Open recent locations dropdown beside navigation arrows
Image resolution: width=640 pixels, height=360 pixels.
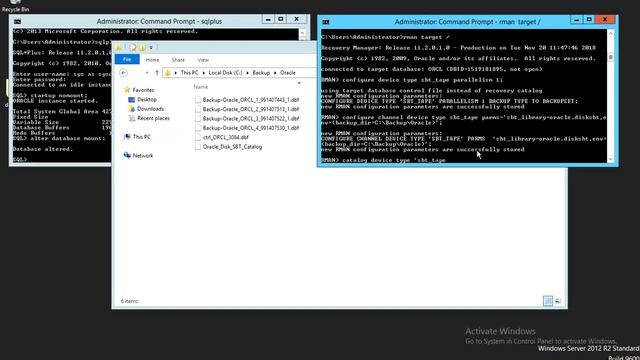click(147, 73)
